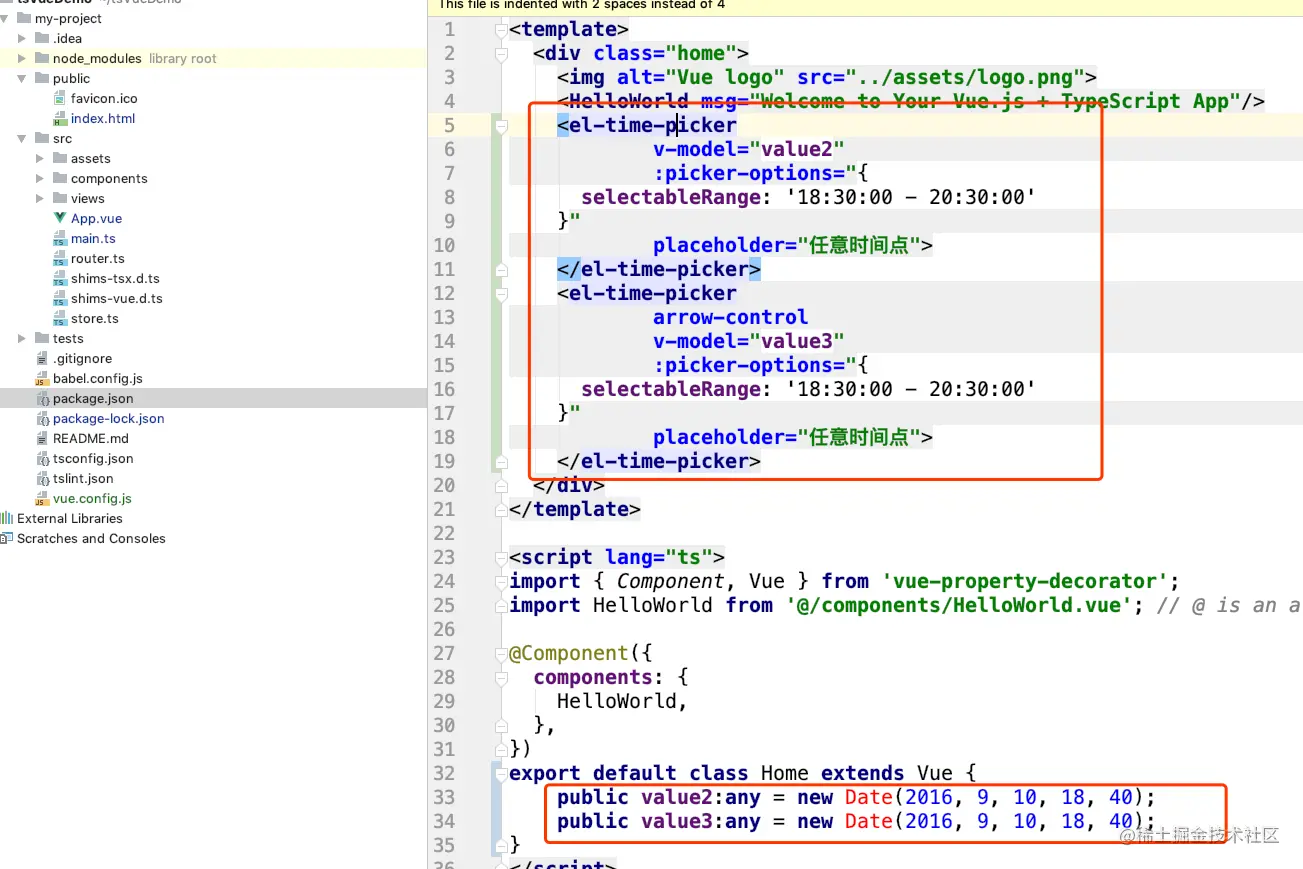Expand the components folder arrow
This screenshot has height=869, width=1303.
tap(40, 179)
